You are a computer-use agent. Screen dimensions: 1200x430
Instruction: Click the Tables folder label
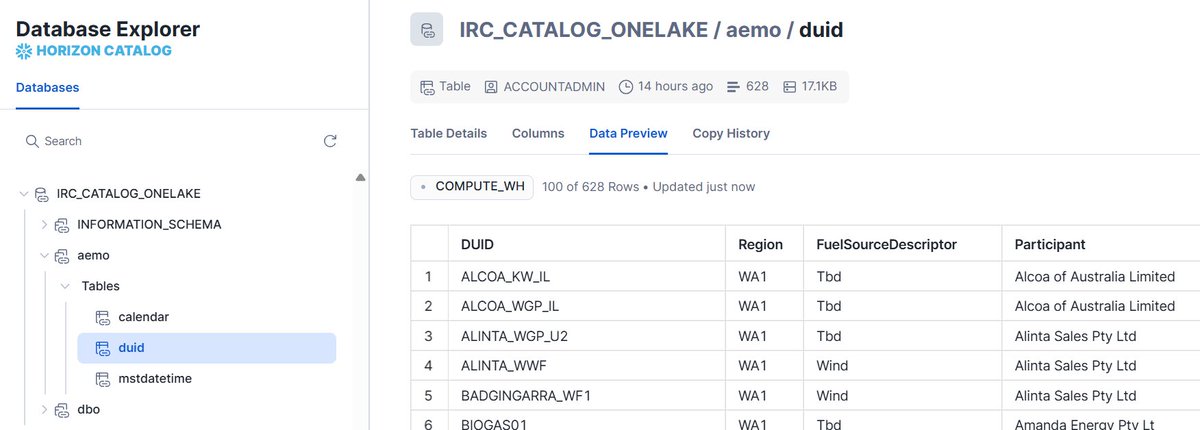pyautogui.click(x=100, y=286)
